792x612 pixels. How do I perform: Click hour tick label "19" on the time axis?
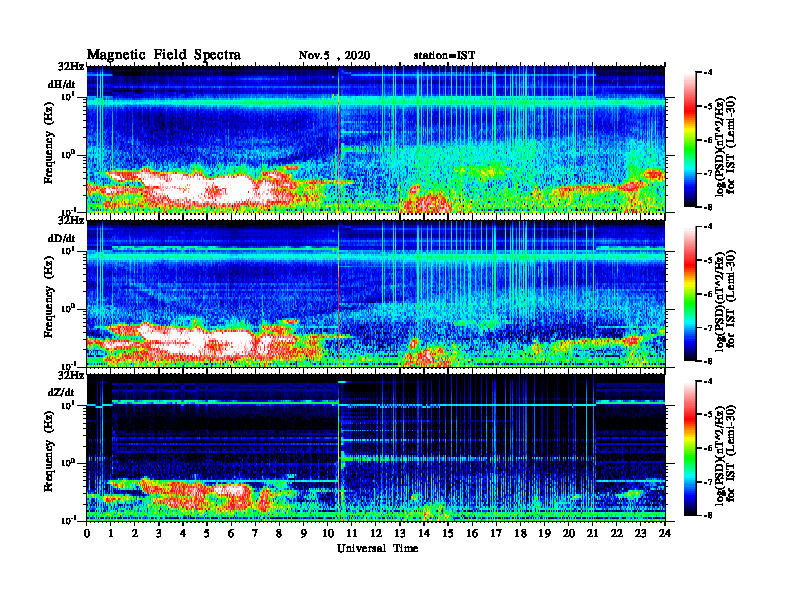(x=544, y=533)
